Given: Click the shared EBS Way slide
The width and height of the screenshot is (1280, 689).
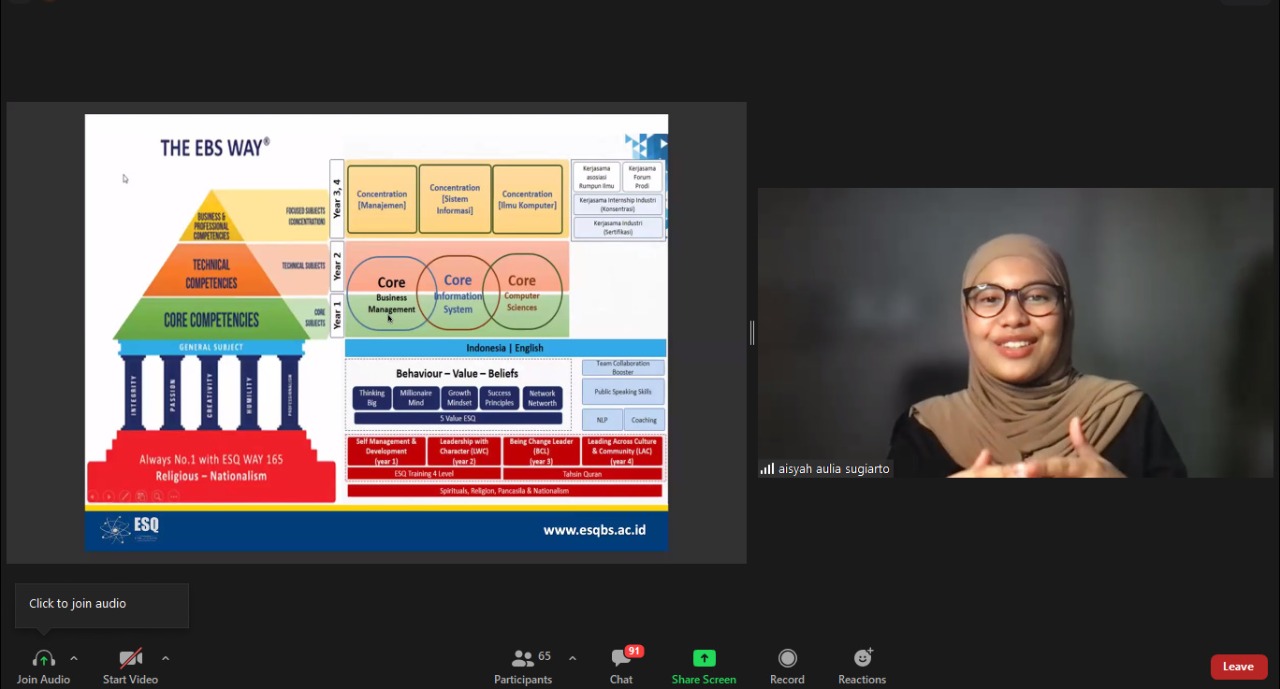Looking at the screenshot, I should coord(376,332).
